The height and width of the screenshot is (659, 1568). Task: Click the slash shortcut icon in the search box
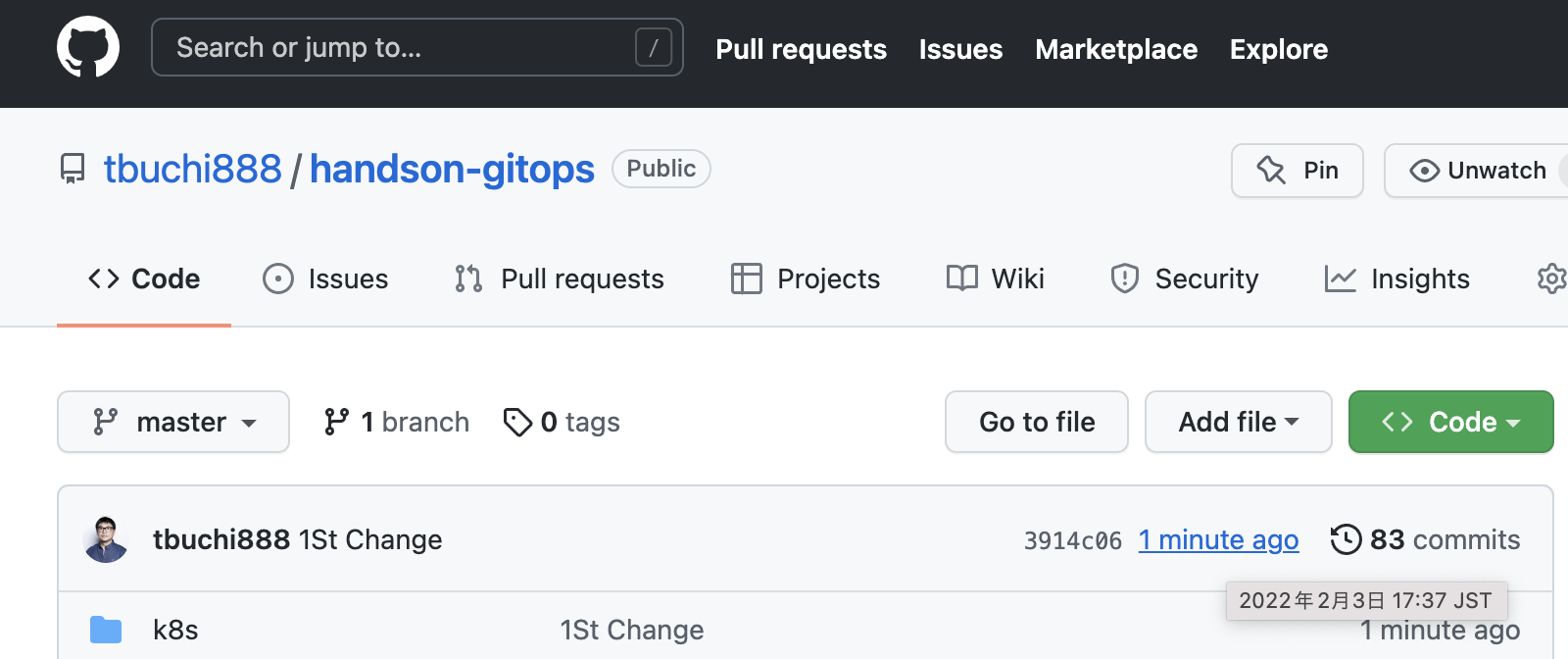(x=654, y=47)
